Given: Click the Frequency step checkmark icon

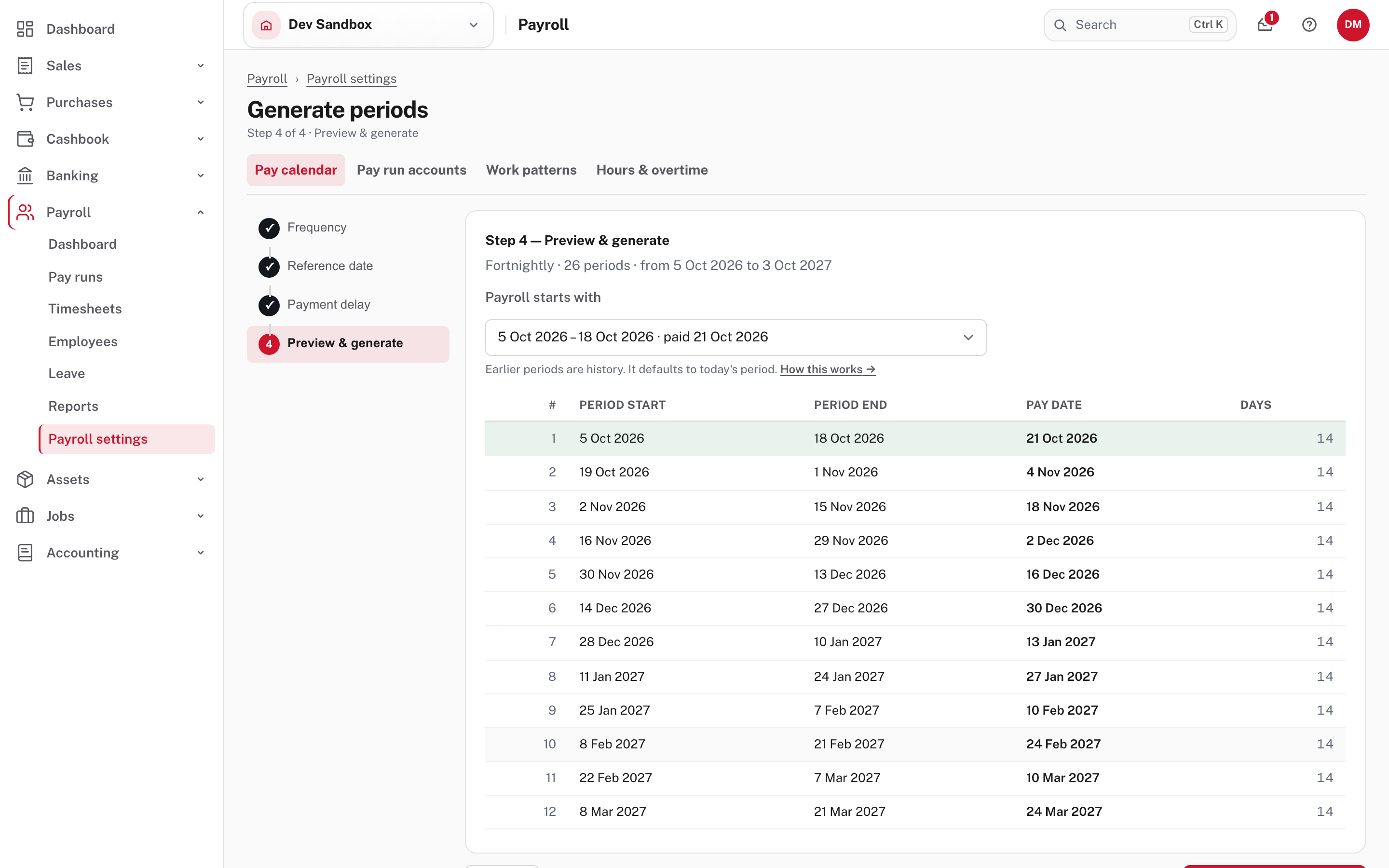Looking at the screenshot, I should coord(269,228).
